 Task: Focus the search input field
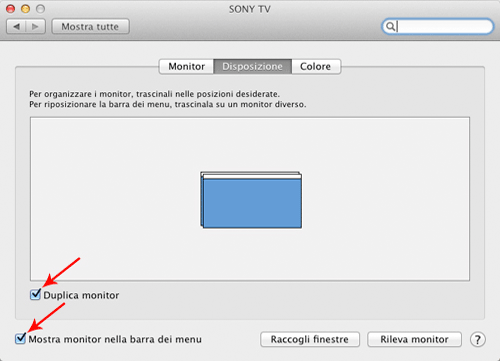pos(437,26)
